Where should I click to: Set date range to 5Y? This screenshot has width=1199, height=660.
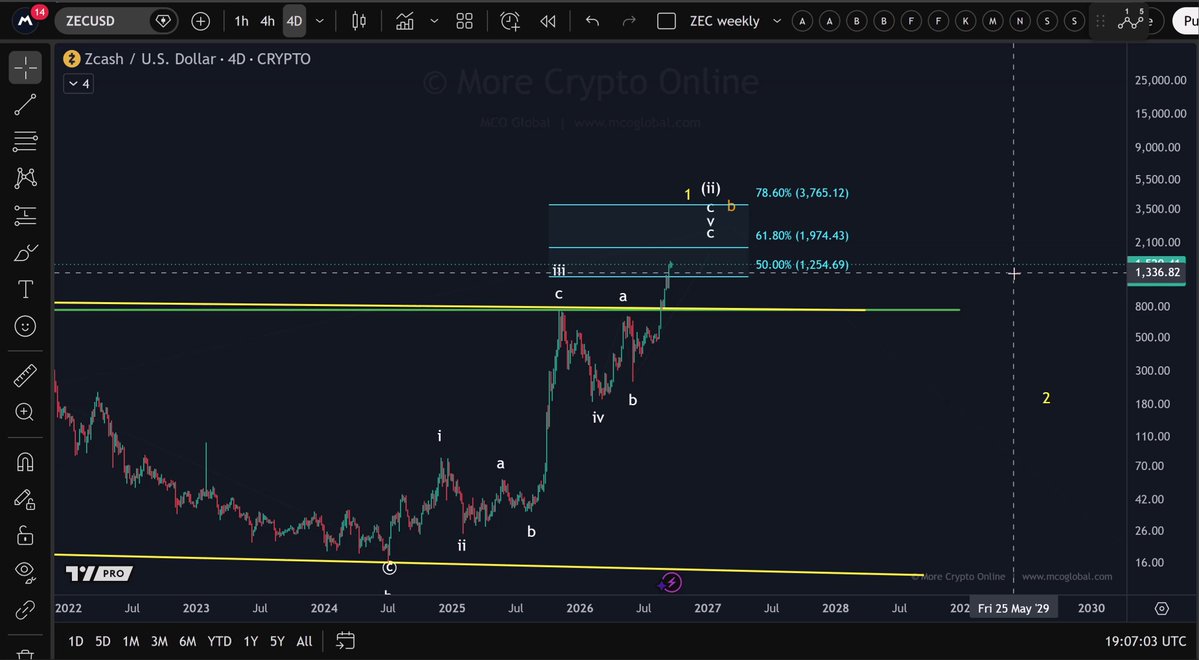(277, 641)
